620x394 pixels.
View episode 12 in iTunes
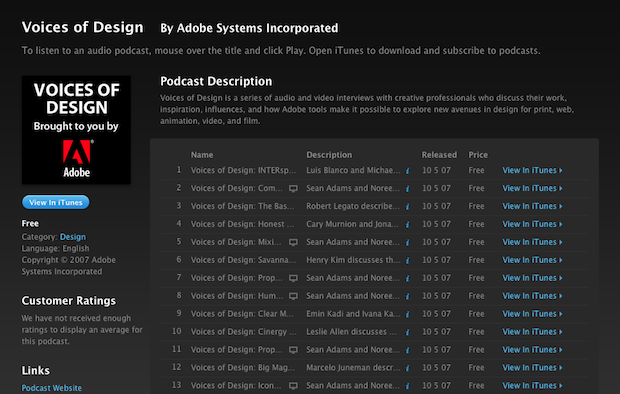pyautogui.click(x=532, y=367)
